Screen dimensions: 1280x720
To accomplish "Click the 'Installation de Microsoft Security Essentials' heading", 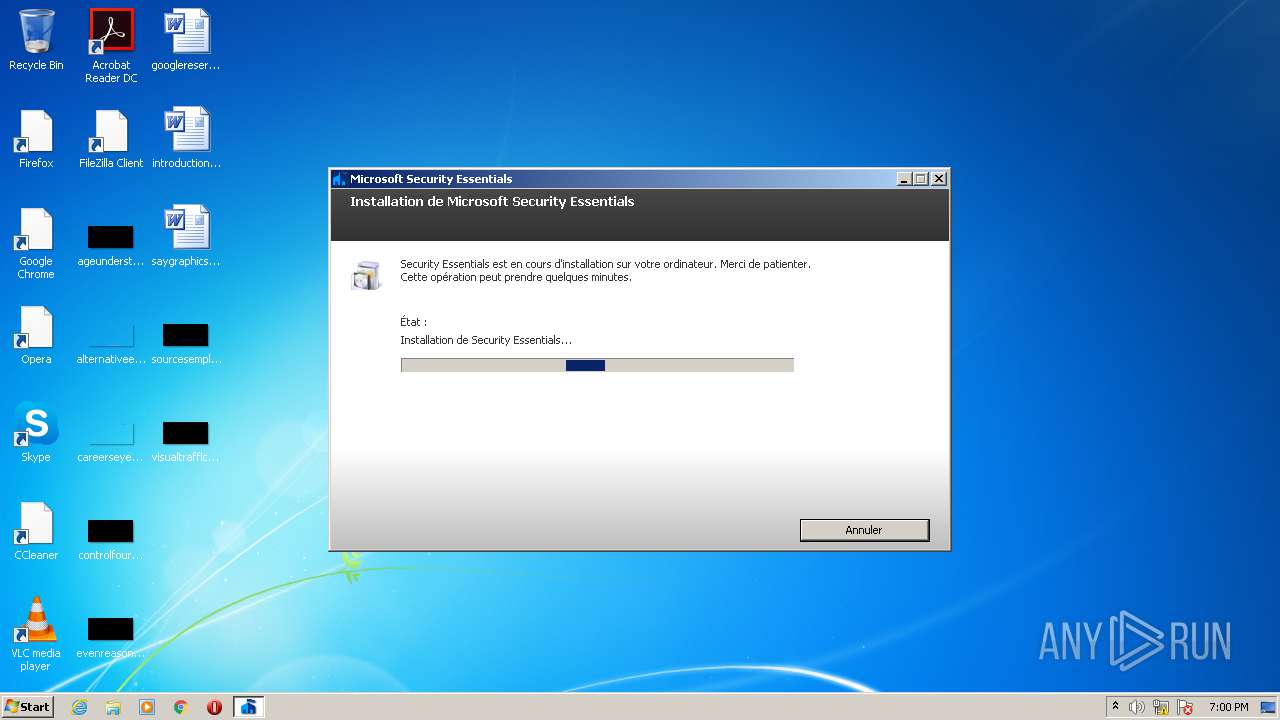I will point(492,201).
